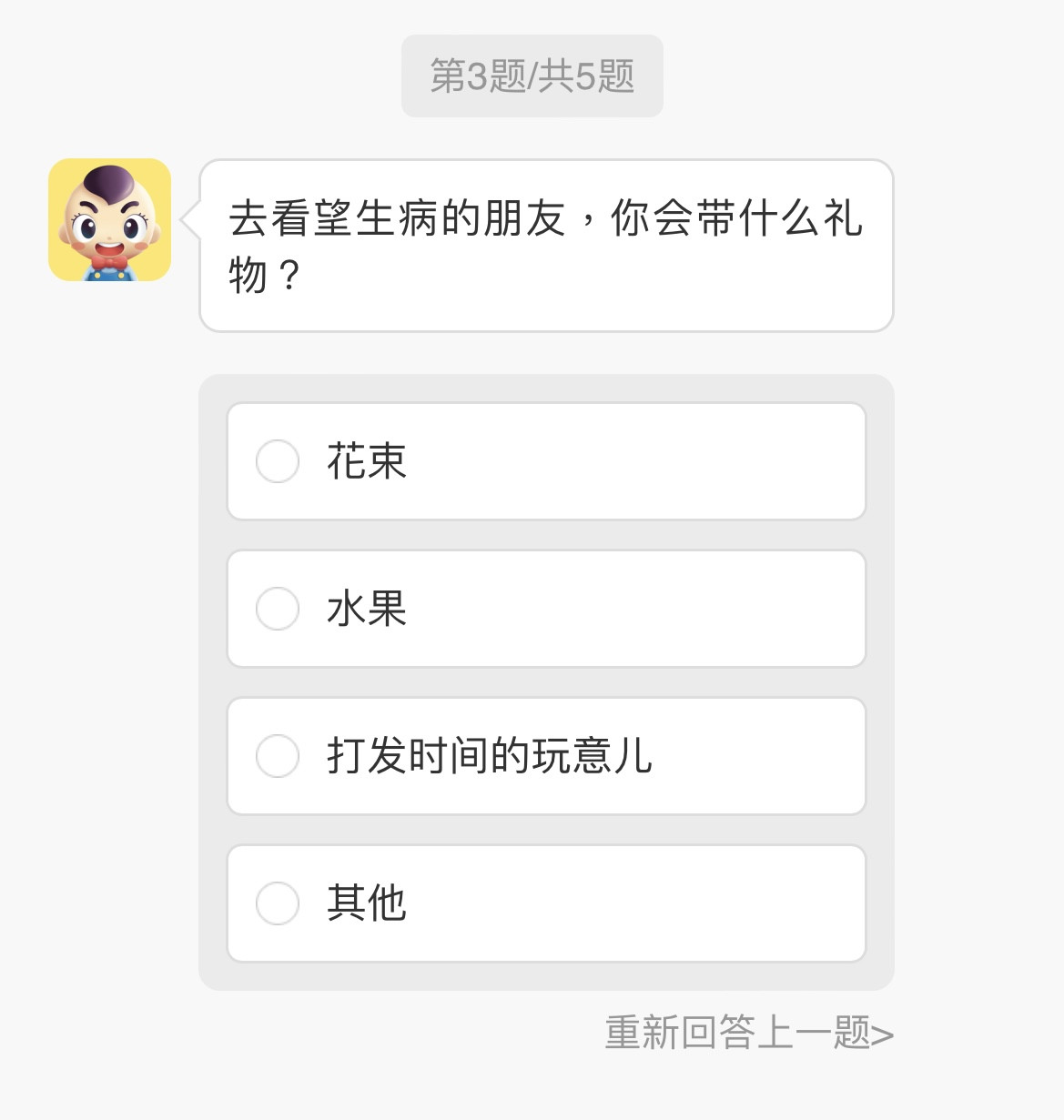
Task: Select the 其他 radio circle
Action: click(x=278, y=903)
